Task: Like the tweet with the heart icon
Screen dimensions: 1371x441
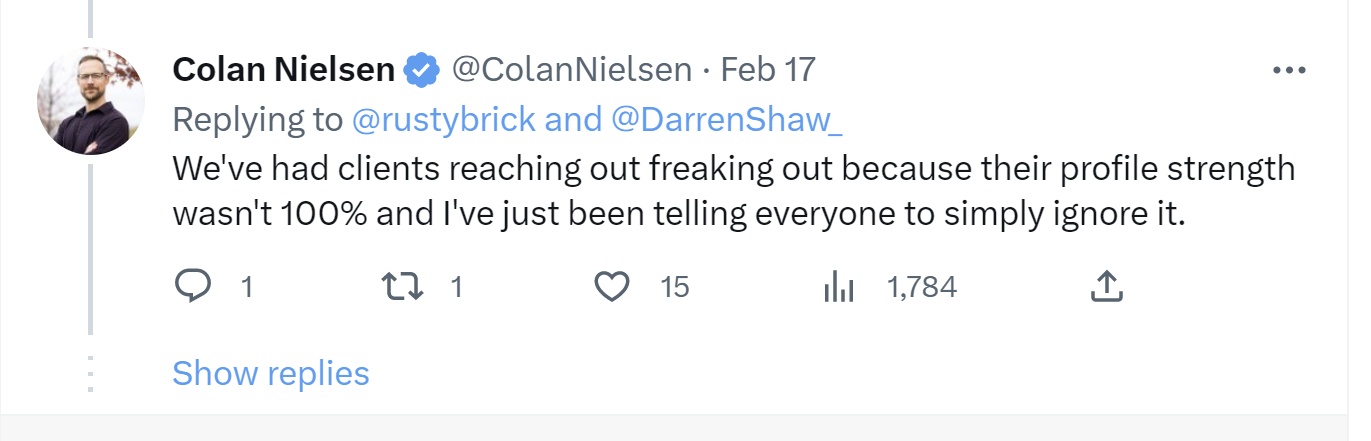Action: [612, 288]
